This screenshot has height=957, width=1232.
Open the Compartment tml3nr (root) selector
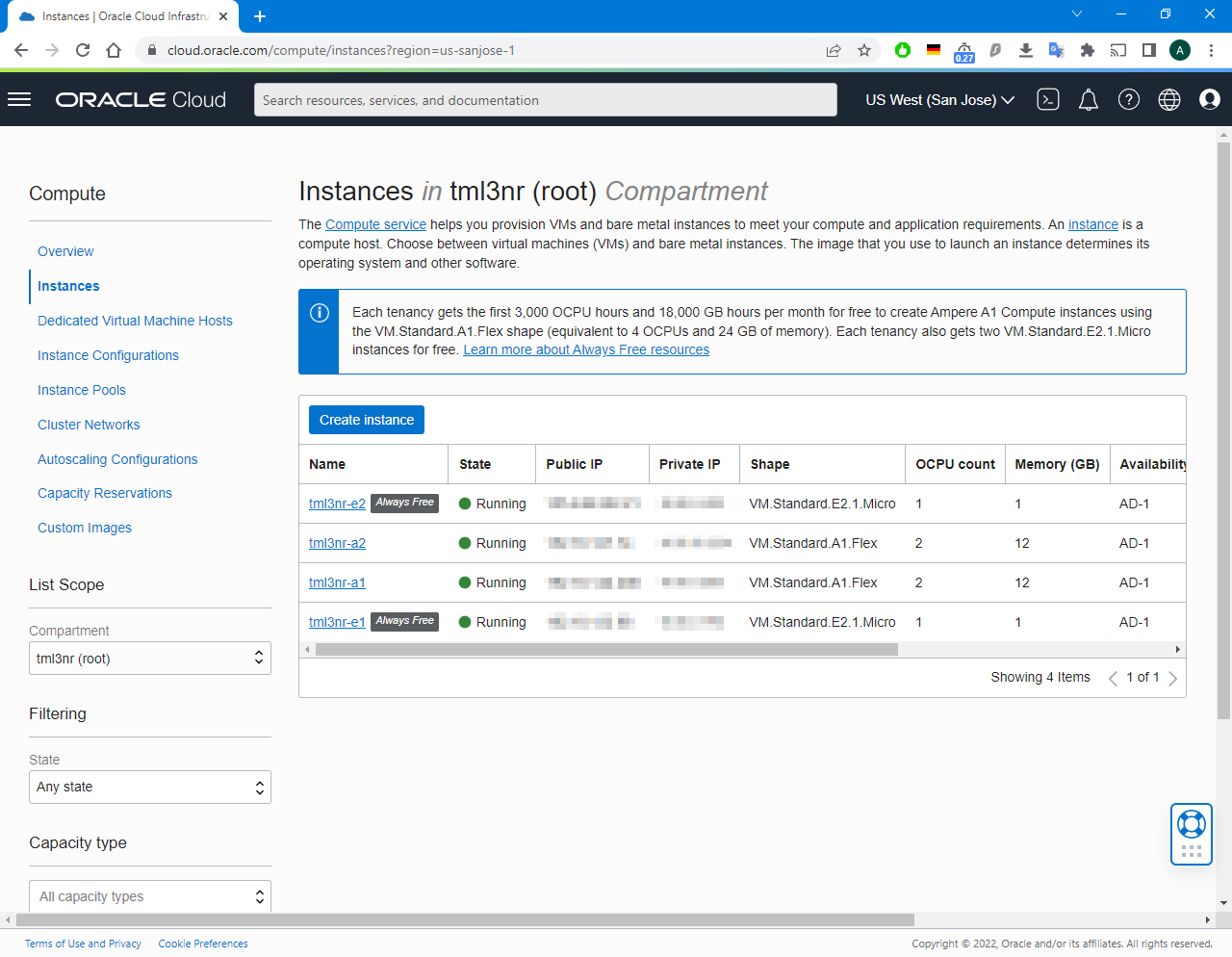point(150,659)
